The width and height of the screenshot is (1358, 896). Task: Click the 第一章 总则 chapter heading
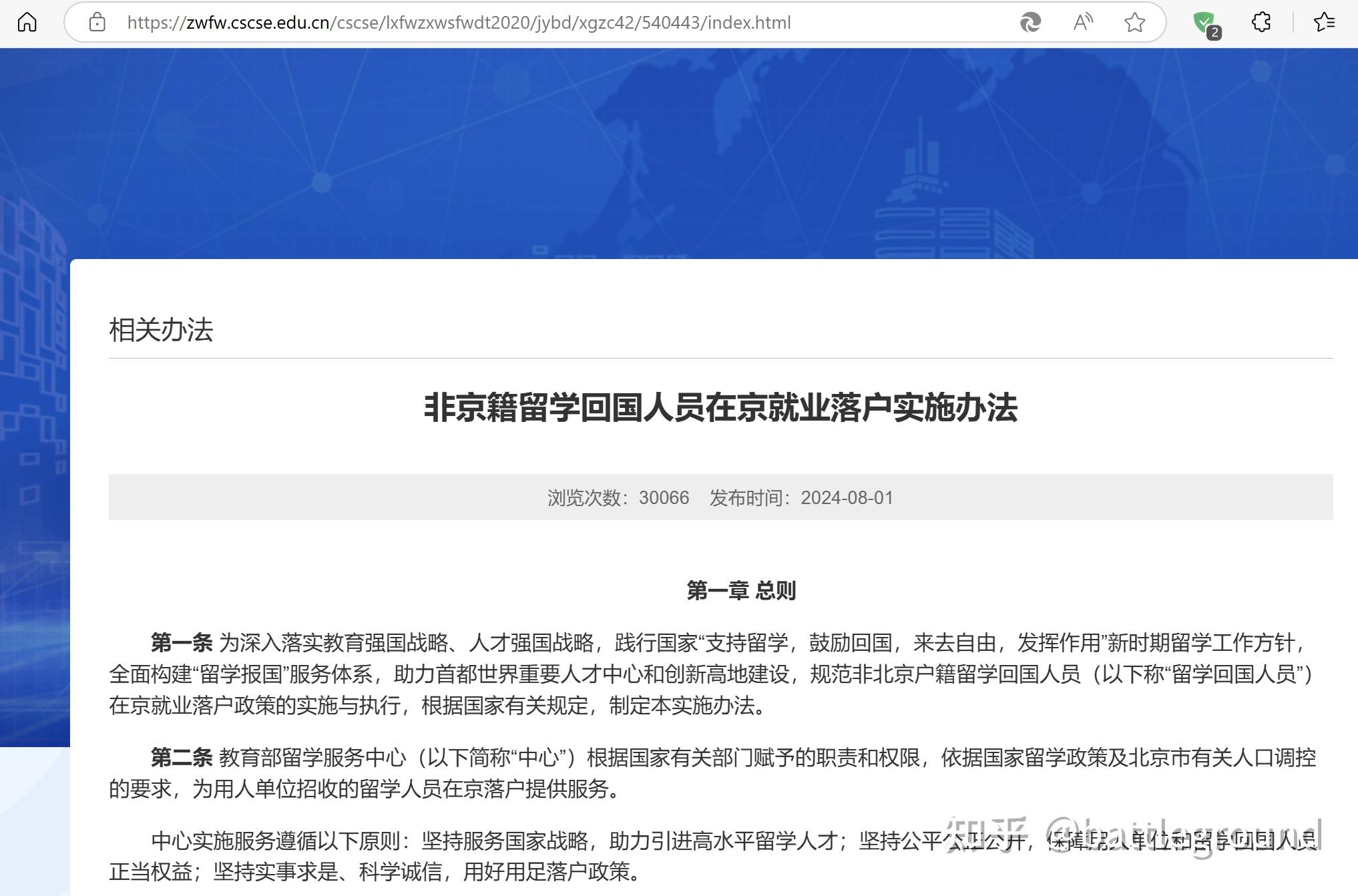[741, 590]
